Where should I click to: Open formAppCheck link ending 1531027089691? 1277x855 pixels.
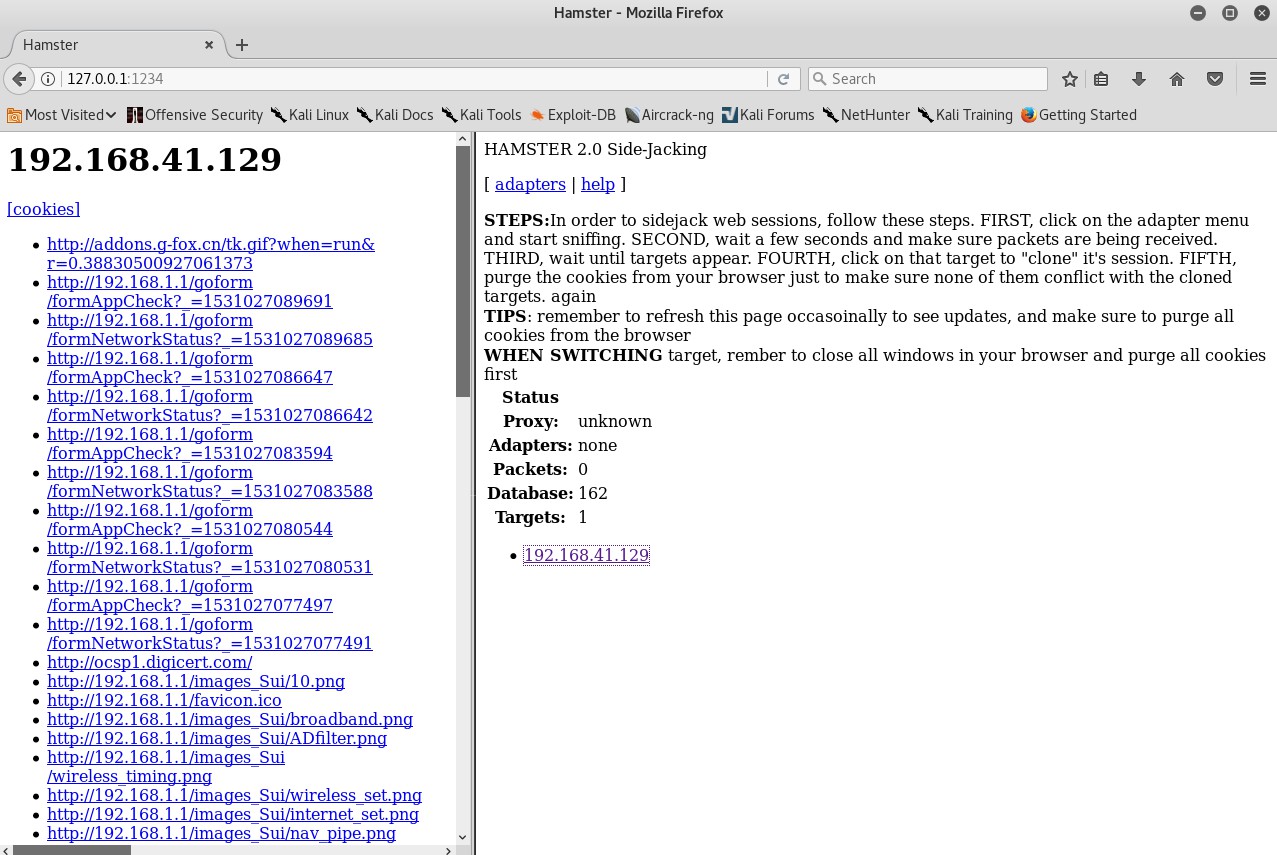point(190,292)
